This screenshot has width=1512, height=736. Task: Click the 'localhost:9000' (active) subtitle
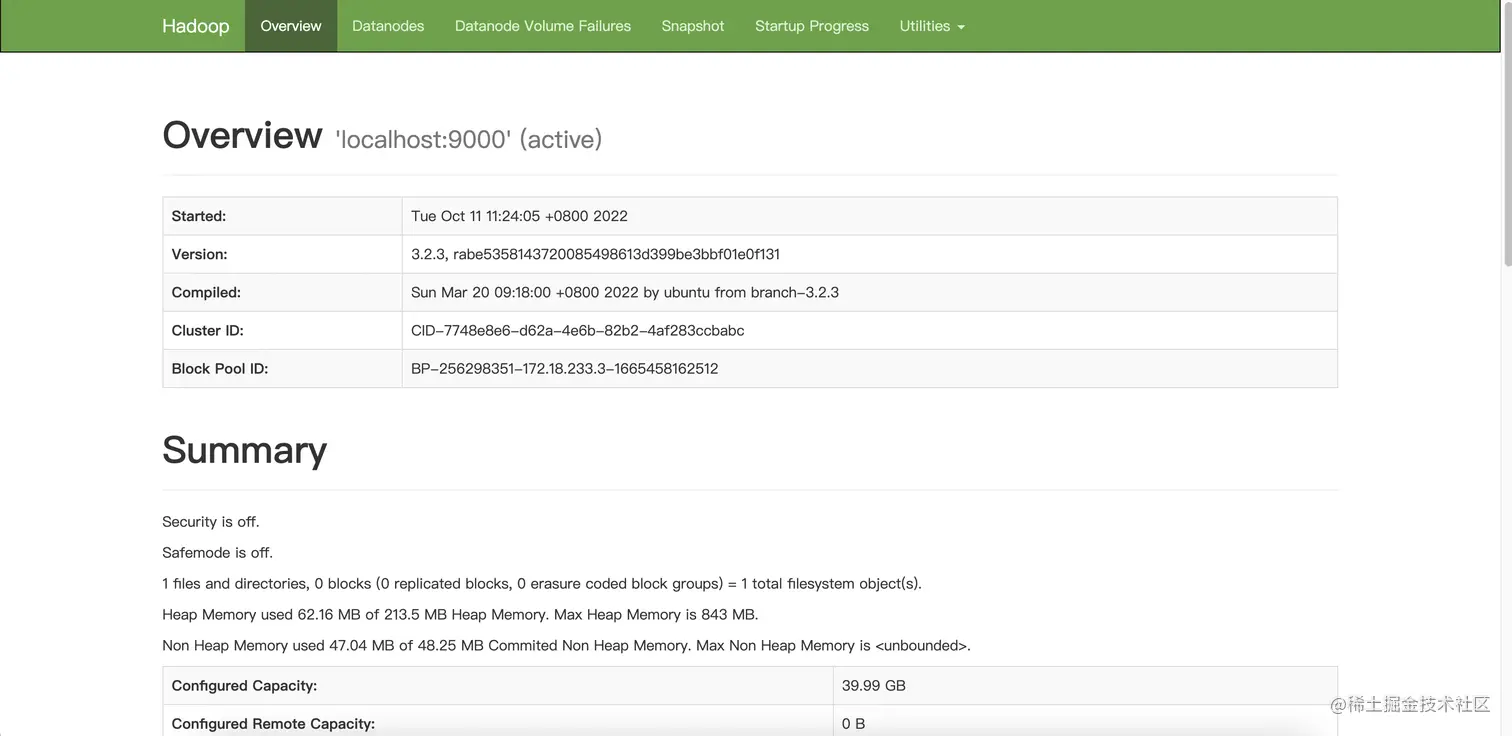(x=468, y=139)
